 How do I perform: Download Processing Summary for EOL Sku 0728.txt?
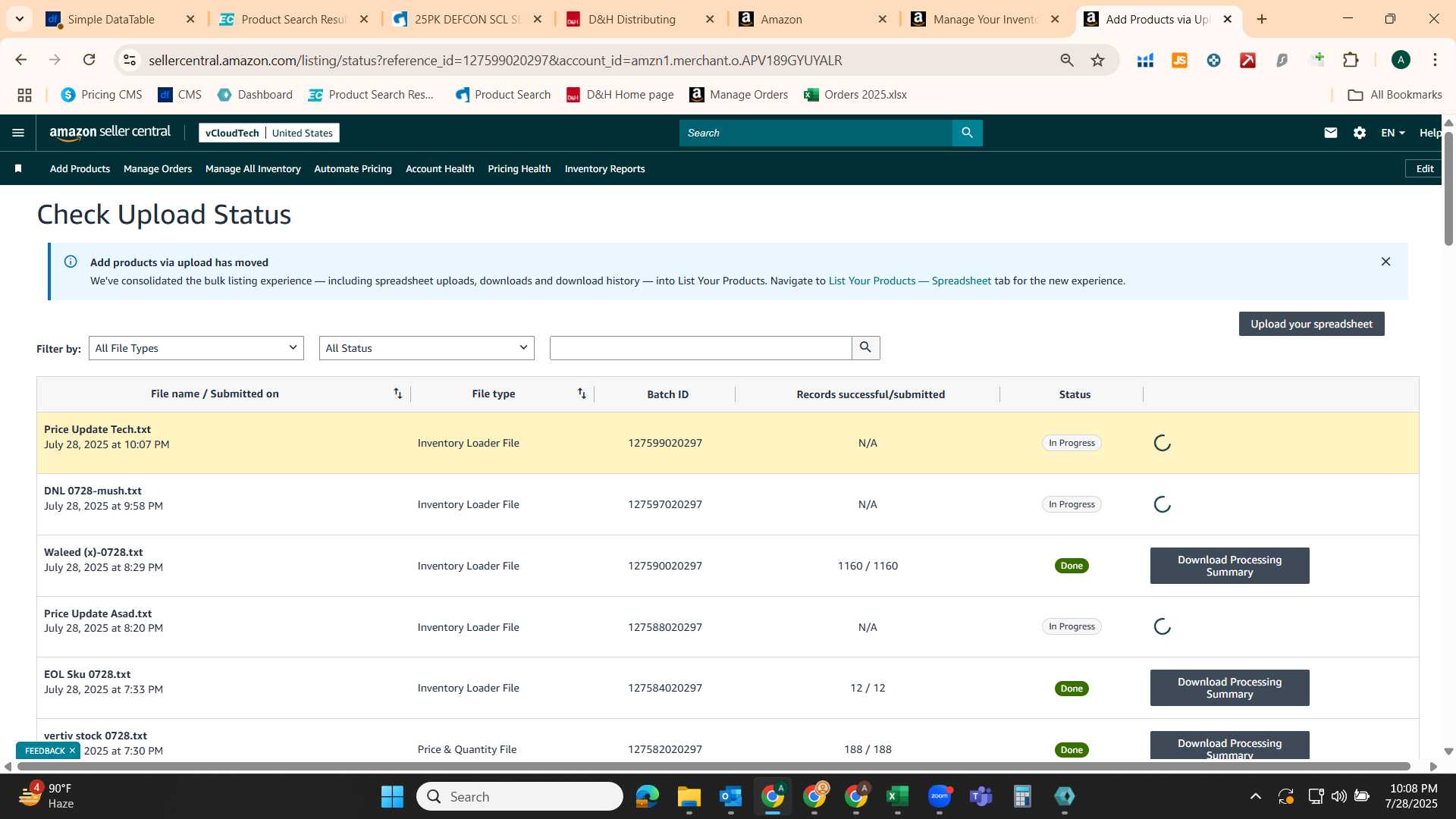[x=1229, y=688]
